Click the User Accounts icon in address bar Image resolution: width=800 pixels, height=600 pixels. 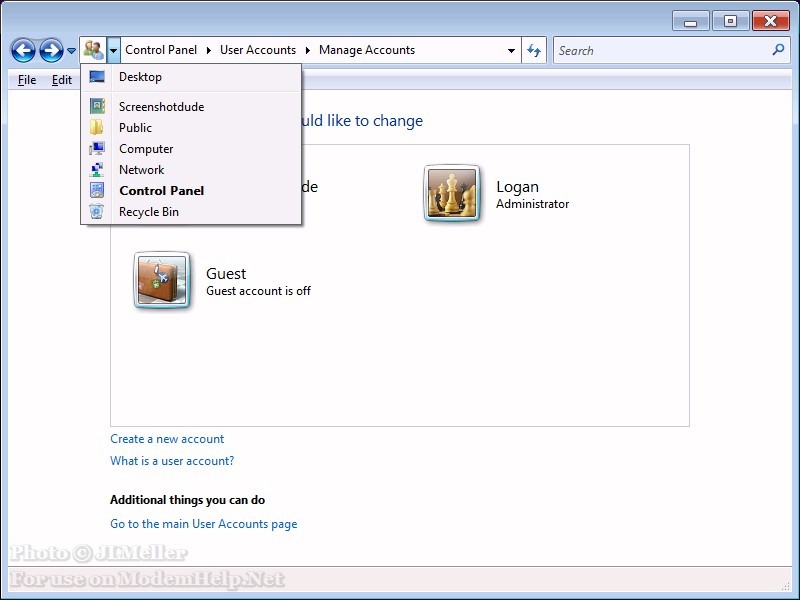pos(93,50)
